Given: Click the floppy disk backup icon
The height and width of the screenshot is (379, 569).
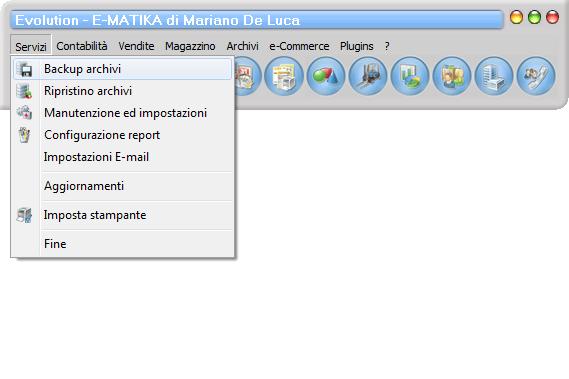Looking at the screenshot, I should click(x=25, y=69).
